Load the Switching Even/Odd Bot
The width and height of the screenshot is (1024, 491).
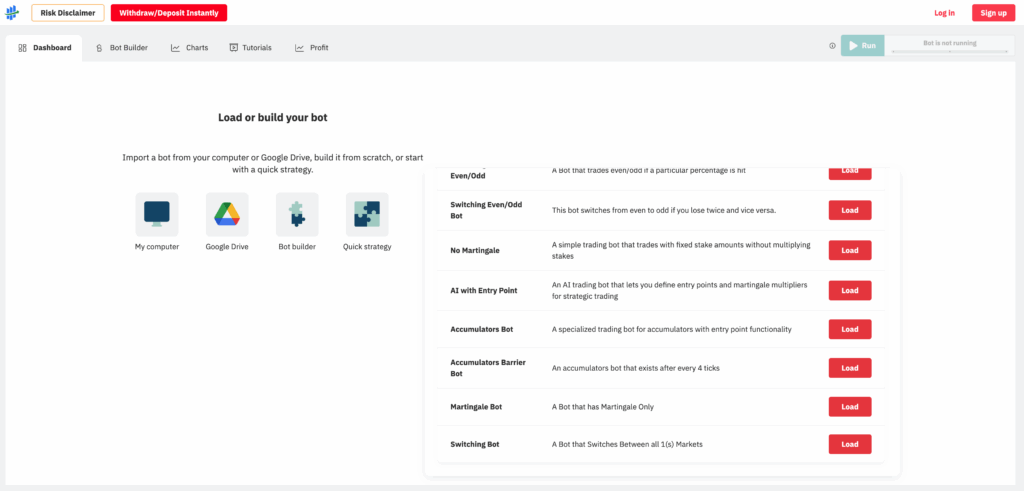850,210
